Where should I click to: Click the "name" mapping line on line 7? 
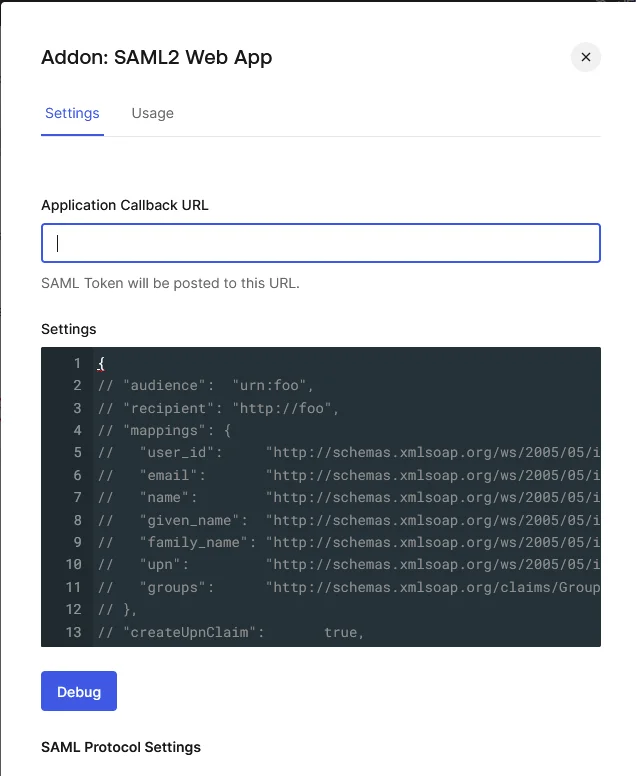[x=349, y=497]
